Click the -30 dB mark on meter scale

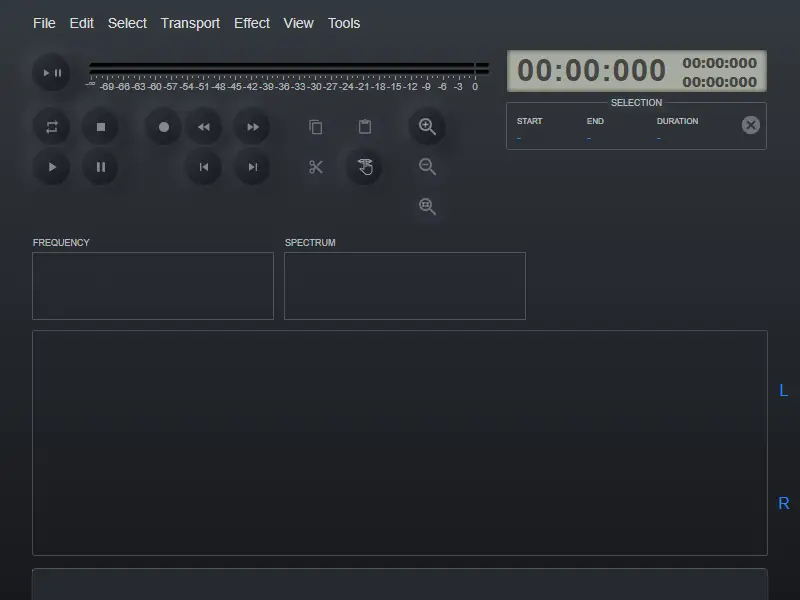(x=315, y=87)
